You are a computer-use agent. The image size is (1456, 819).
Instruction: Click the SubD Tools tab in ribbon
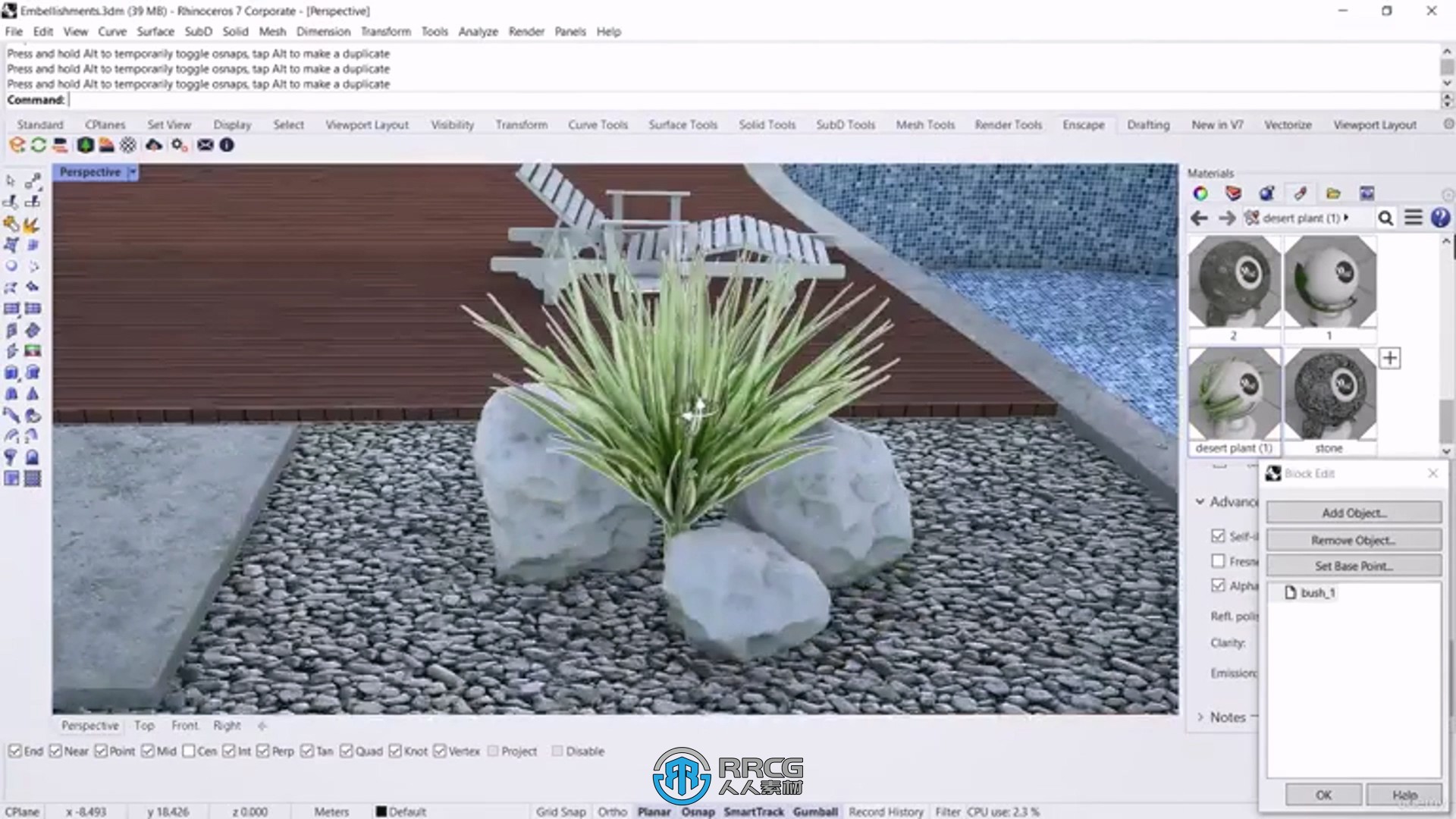(x=845, y=124)
